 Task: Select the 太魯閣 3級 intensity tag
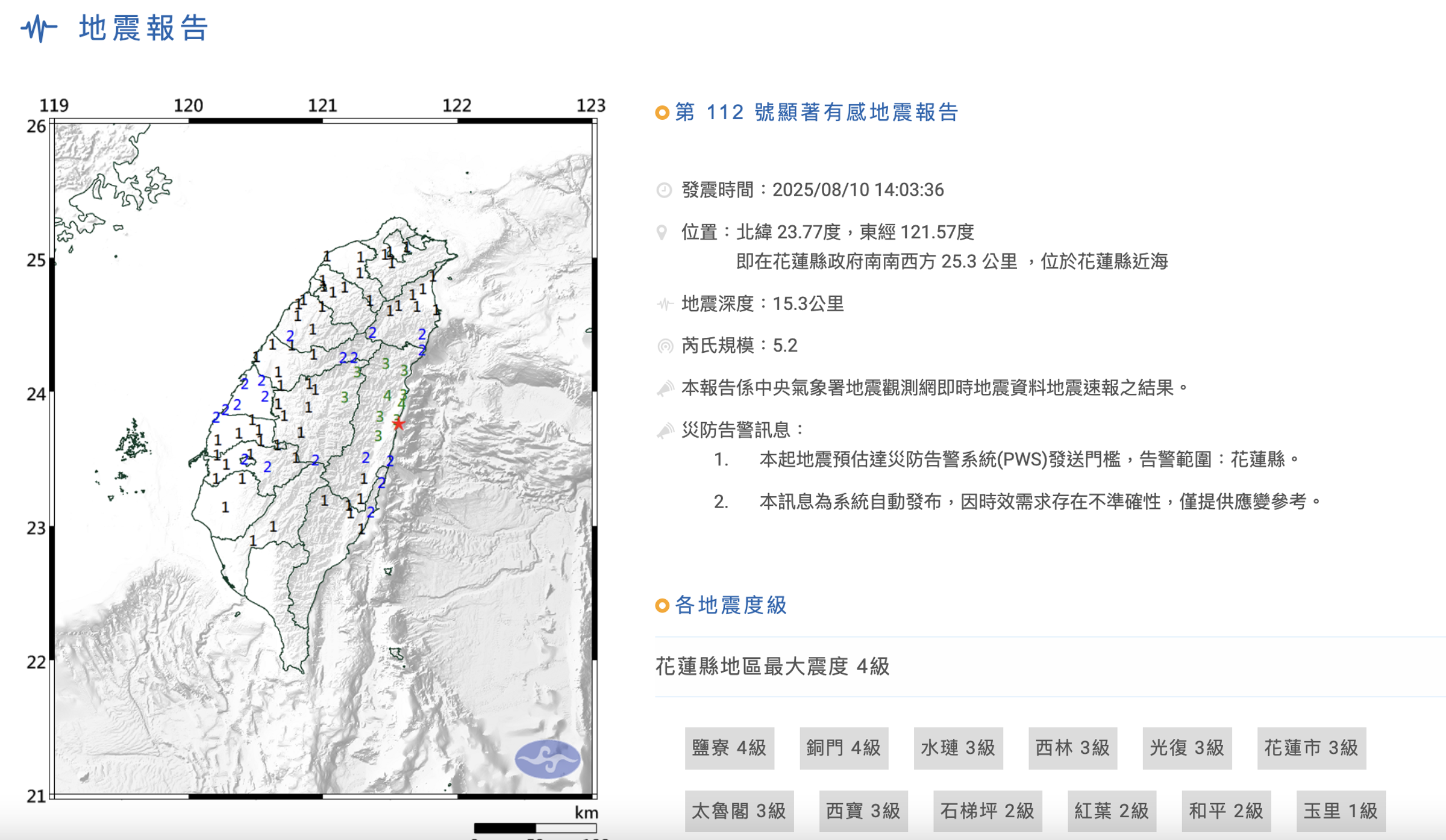tap(739, 811)
